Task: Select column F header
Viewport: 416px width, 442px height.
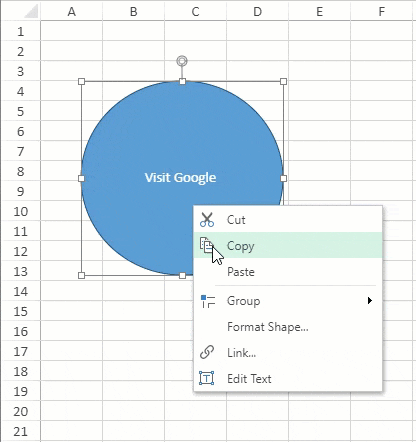Action: click(381, 11)
